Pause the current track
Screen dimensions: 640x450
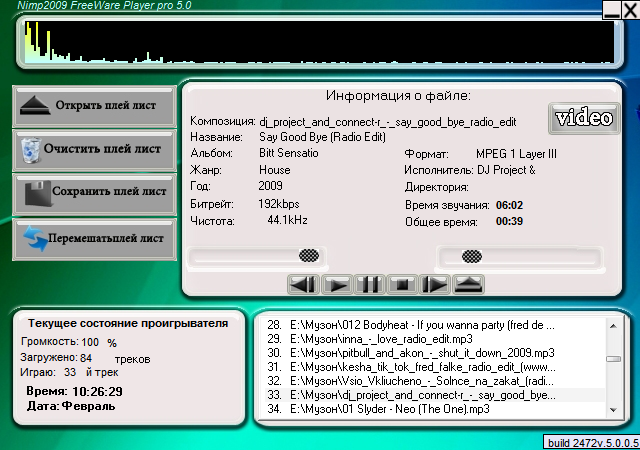click(x=369, y=284)
